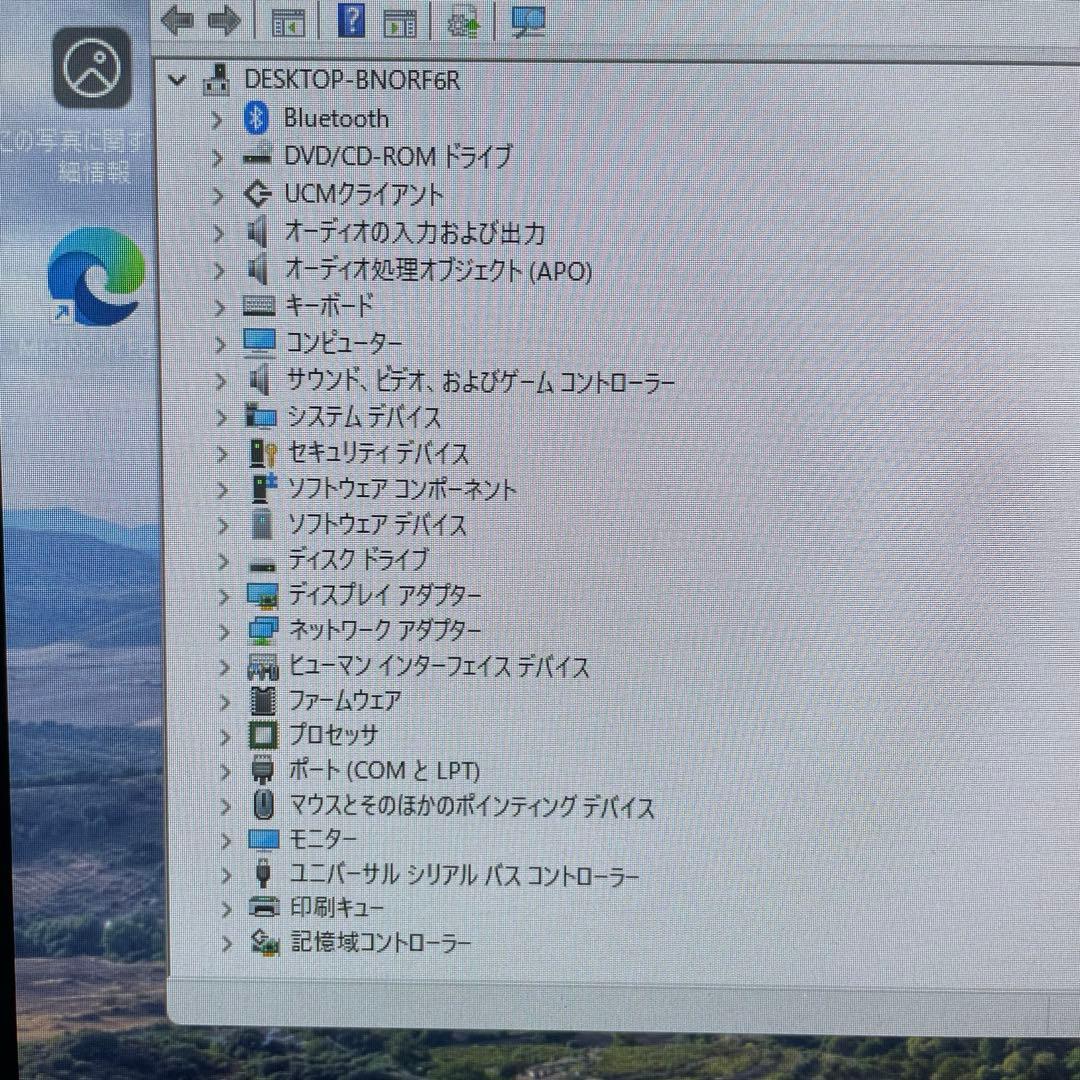Open the Photos app desktop shortcut
Screen dimensions: 1080x1080
[89, 69]
